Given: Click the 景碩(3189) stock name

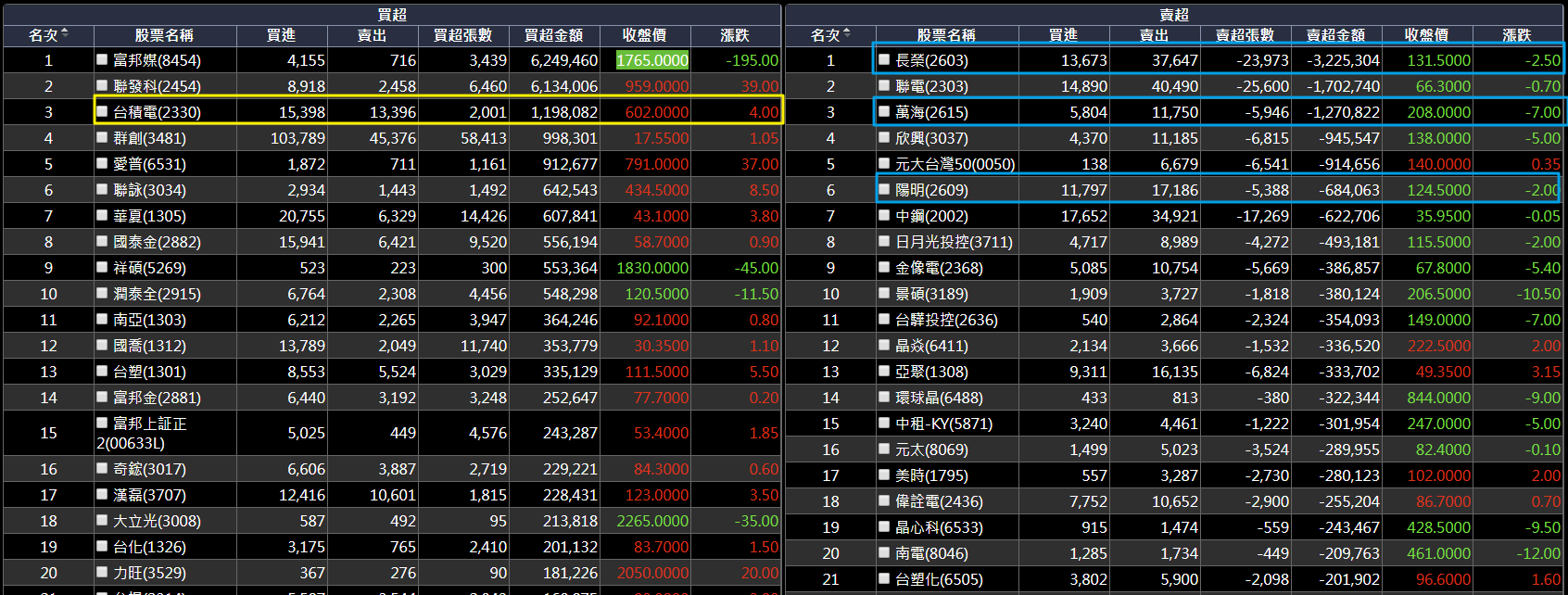Looking at the screenshot, I should click(x=931, y=294).
